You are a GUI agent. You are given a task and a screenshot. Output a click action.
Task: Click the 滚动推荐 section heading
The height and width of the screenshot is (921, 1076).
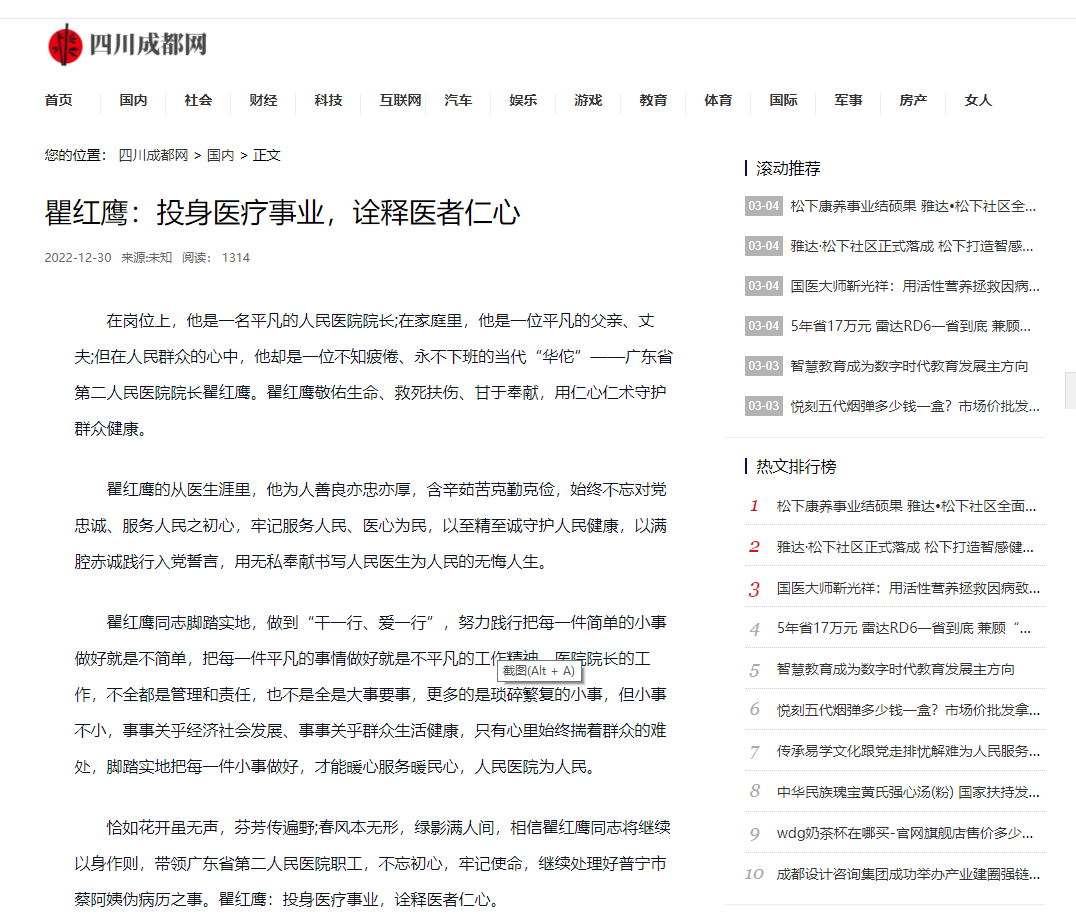[x=788, y=168]
